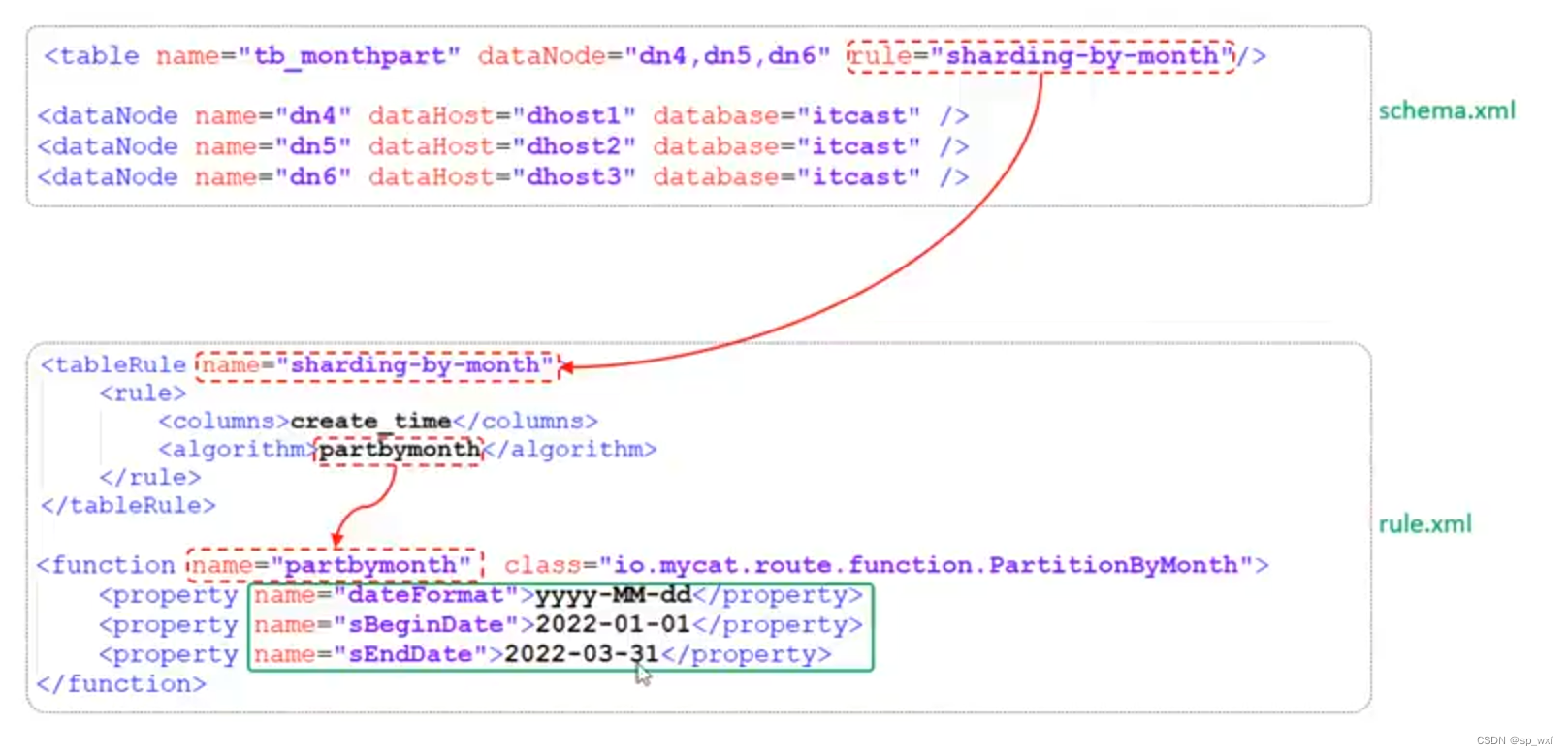The image size is (1568, 755).
Task: Click the 2022-03-31 value
Action: (x=582, y=655)
